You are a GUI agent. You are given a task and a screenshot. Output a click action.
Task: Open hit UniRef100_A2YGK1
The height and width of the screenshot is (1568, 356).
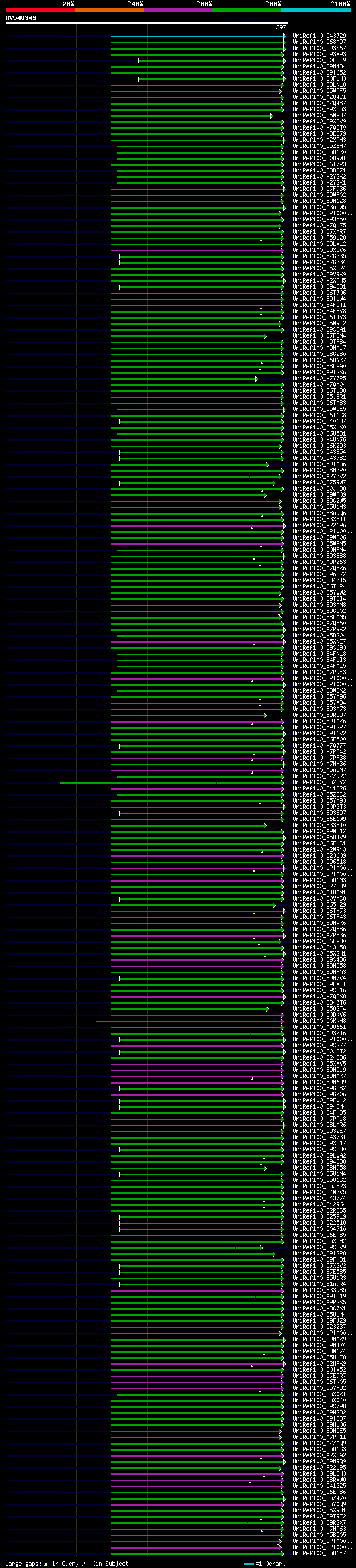[319, 182]
